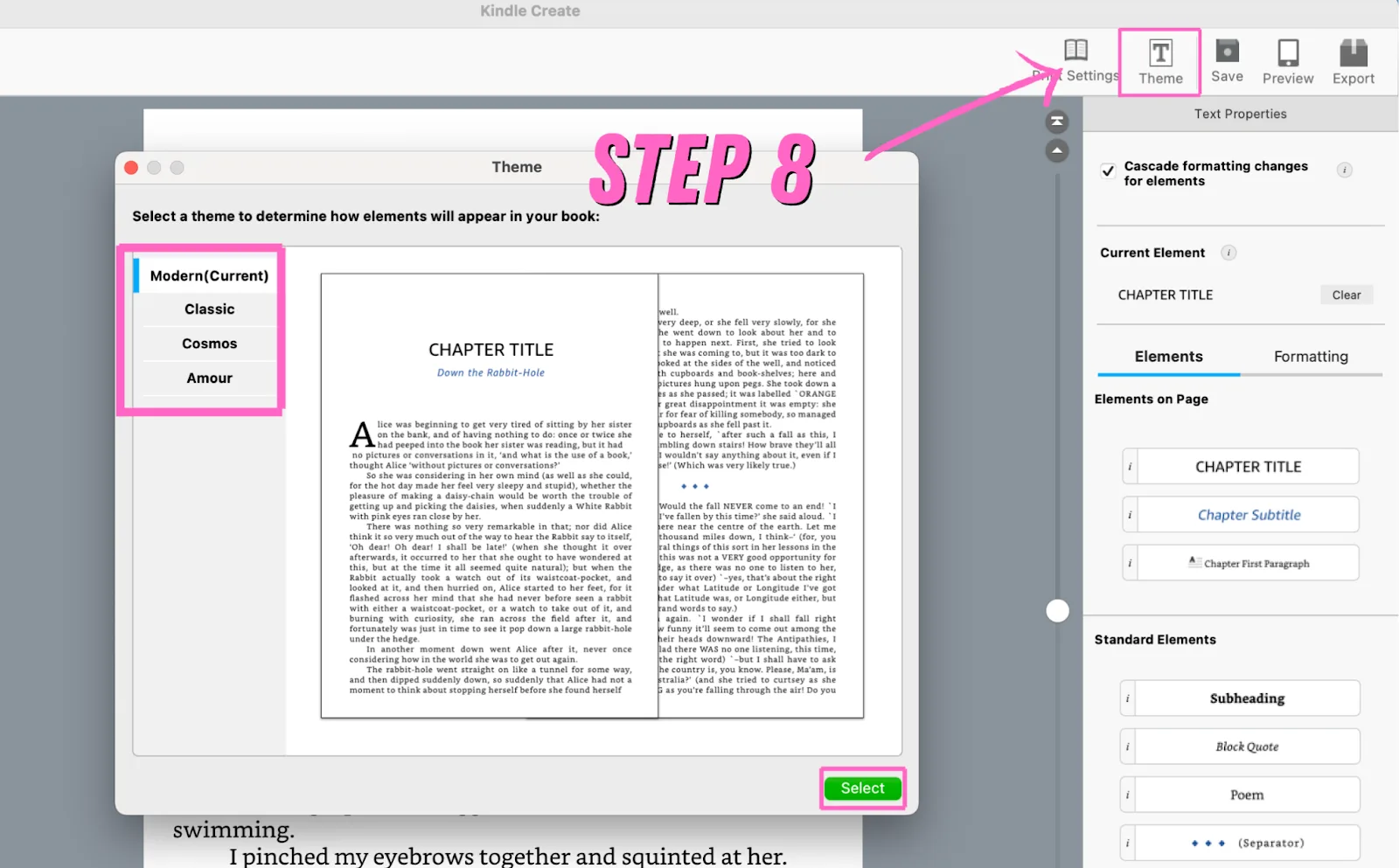The image size is (1399, 868).
Task: Jump to top with scroll-to-top arrow icon
Action: 1057,121
